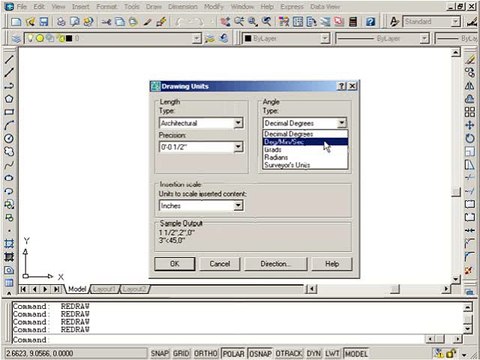Click OK in Drawing Units dialog

tap(175, 264)
